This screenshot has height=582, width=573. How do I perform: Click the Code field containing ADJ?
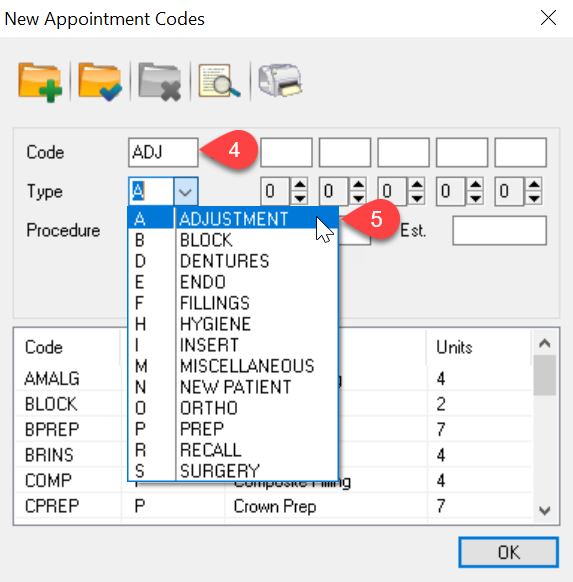click(163, 153)
